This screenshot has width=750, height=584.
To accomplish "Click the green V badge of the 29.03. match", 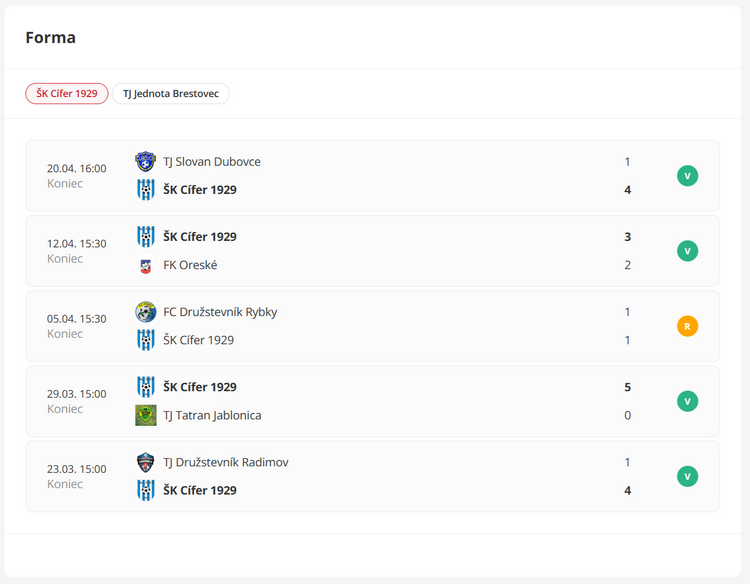I will (687, 401).
